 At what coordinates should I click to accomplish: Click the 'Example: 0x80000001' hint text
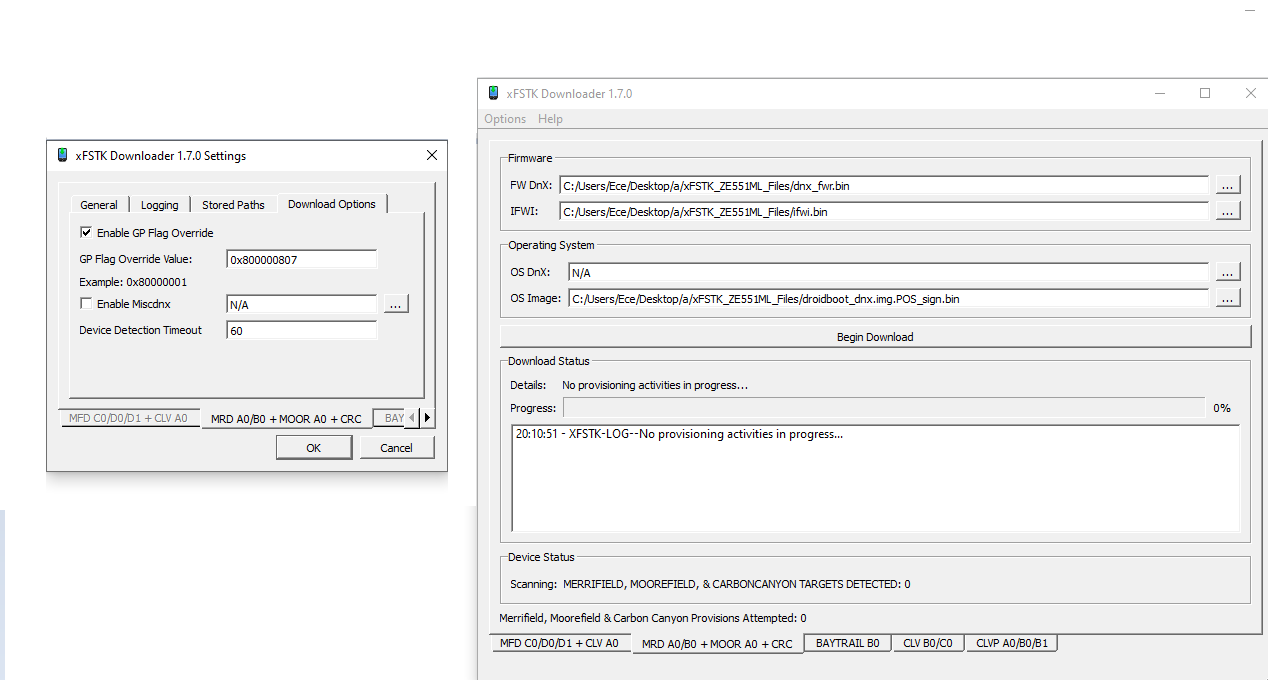(133, 282)
